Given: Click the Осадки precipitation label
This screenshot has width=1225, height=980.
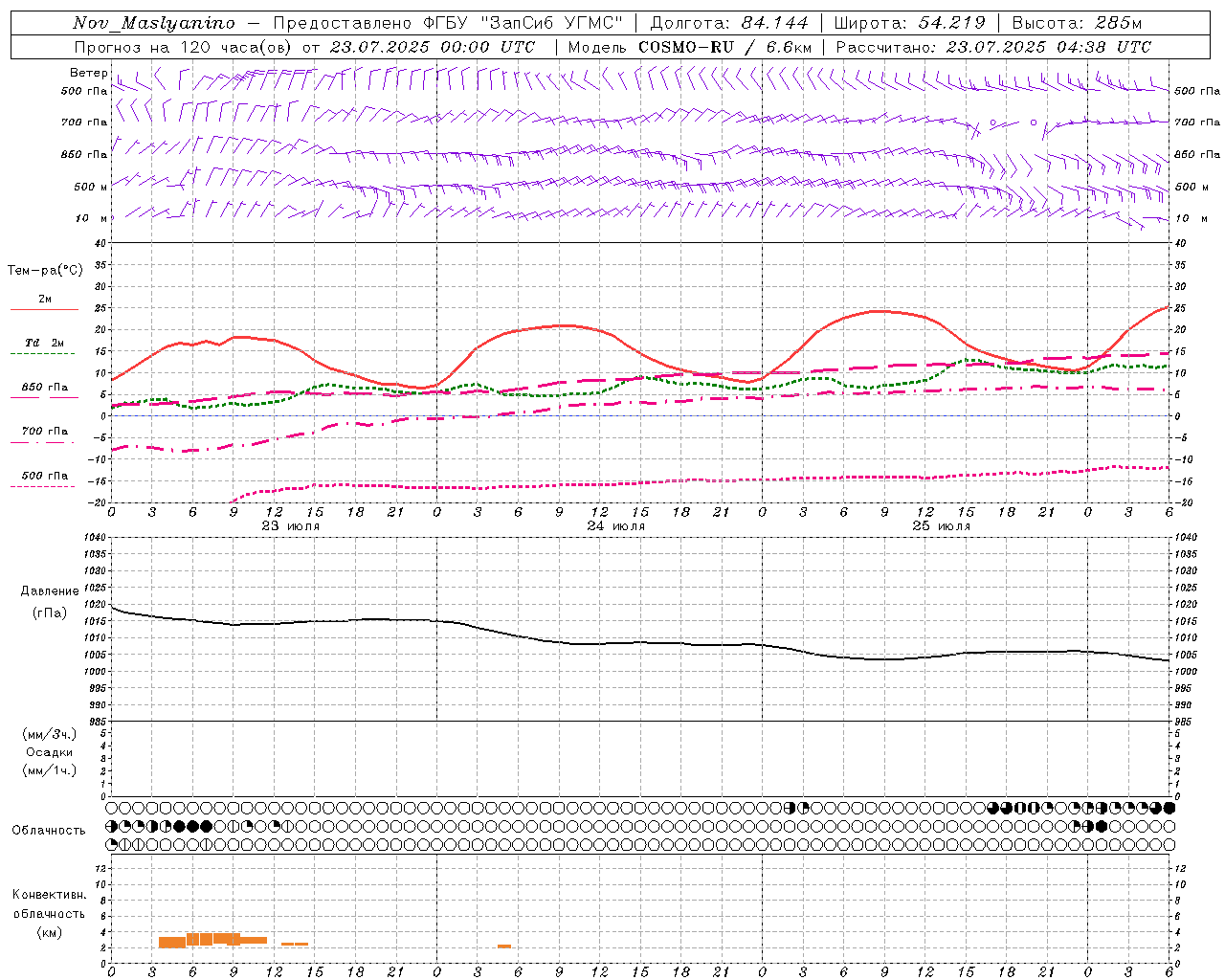Looking at the screenshot, I should coord(49,752).
